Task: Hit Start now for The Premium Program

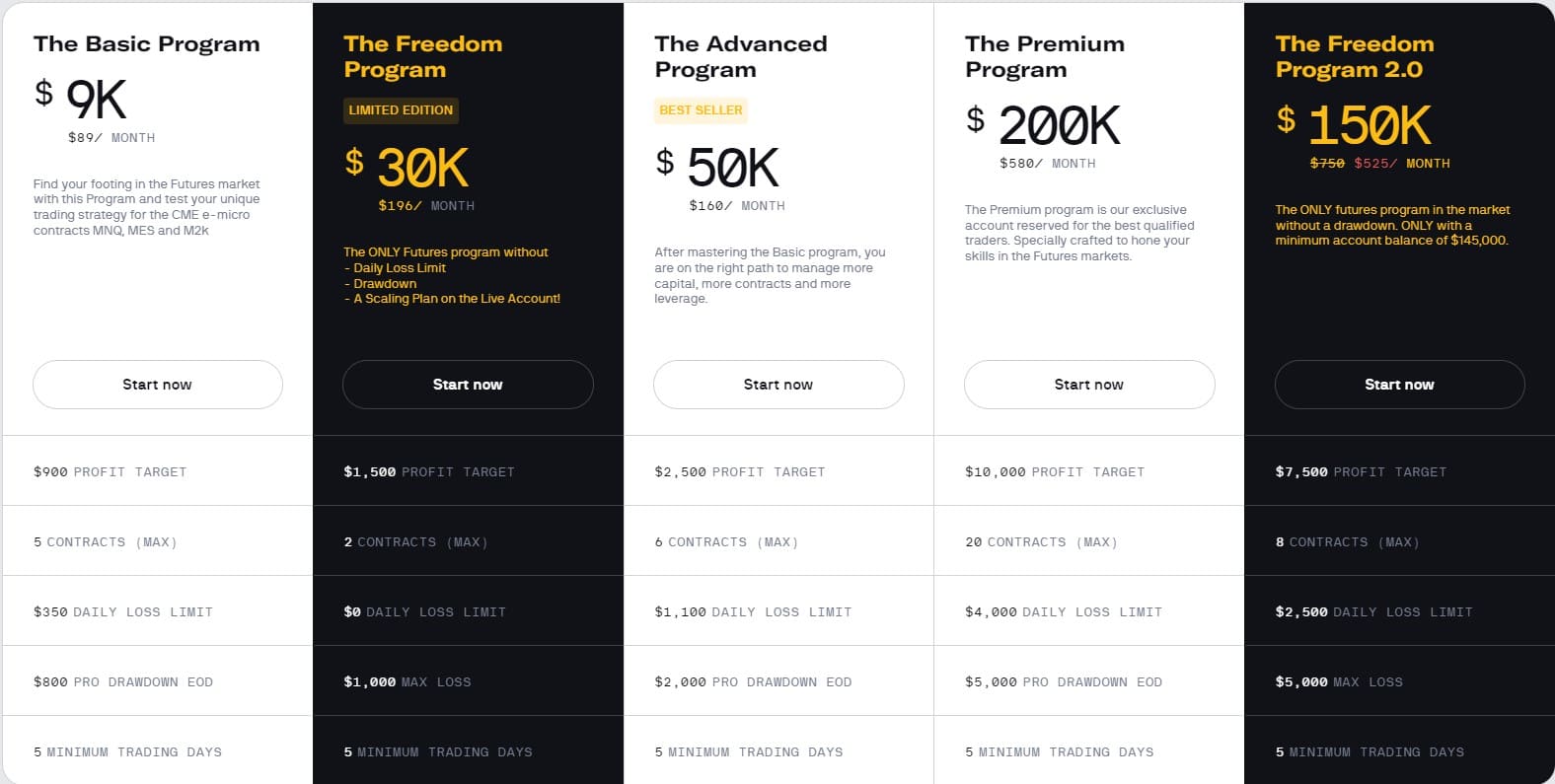Action: coord(1088,385)
